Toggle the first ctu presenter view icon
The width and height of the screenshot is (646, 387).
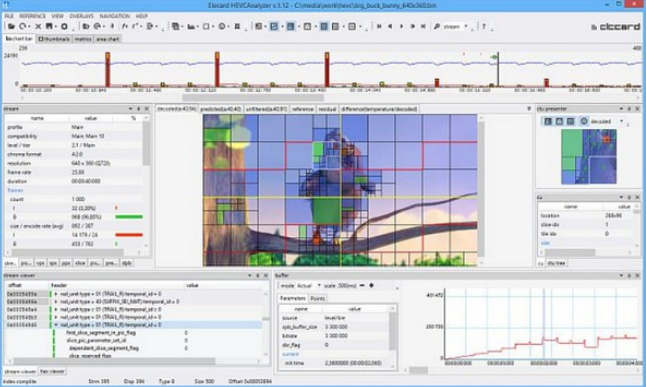[x=548, y=121]
